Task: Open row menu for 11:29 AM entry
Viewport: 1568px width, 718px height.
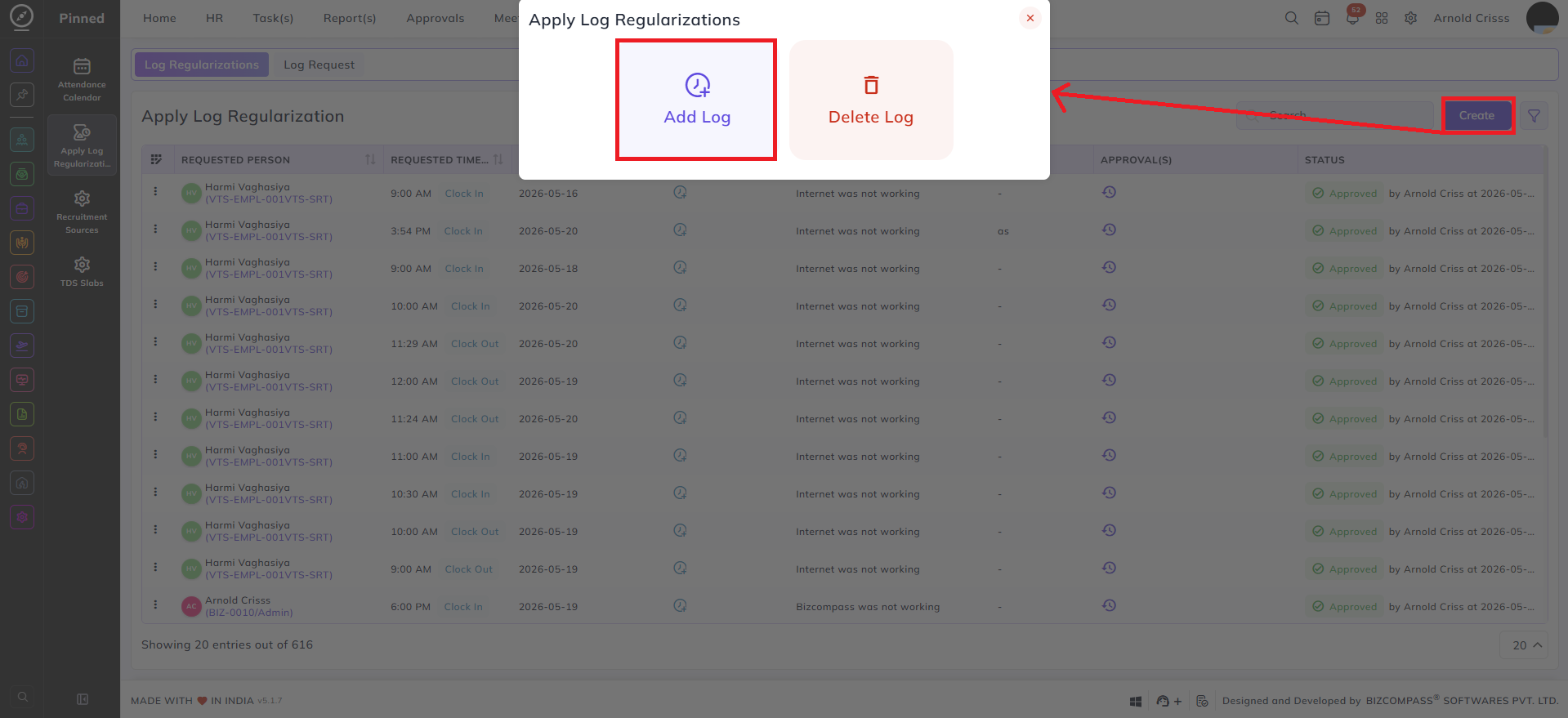Action: 155,342
